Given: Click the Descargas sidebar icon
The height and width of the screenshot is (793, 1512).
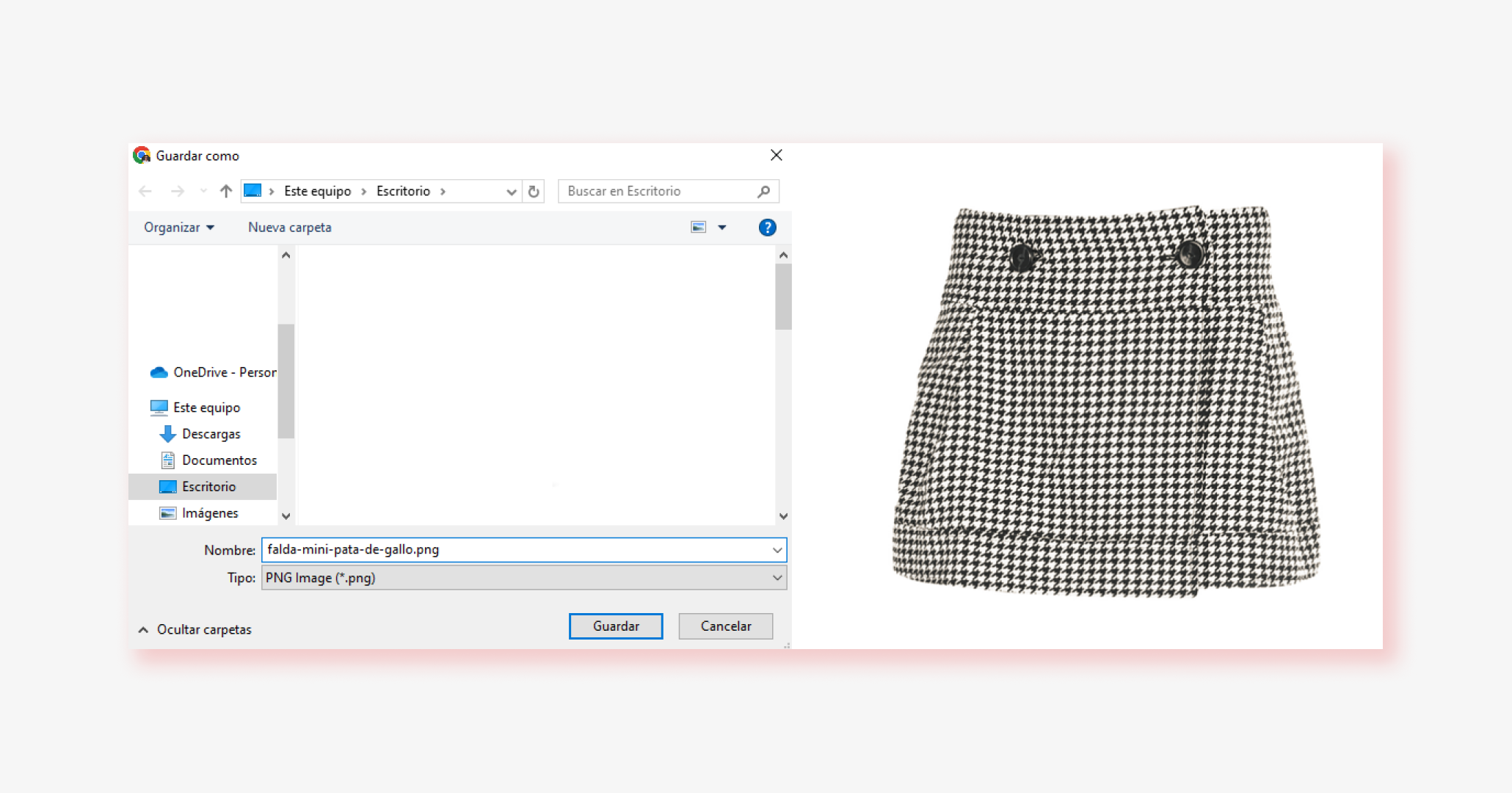Looking at the screenshot, I should [168, 434].
